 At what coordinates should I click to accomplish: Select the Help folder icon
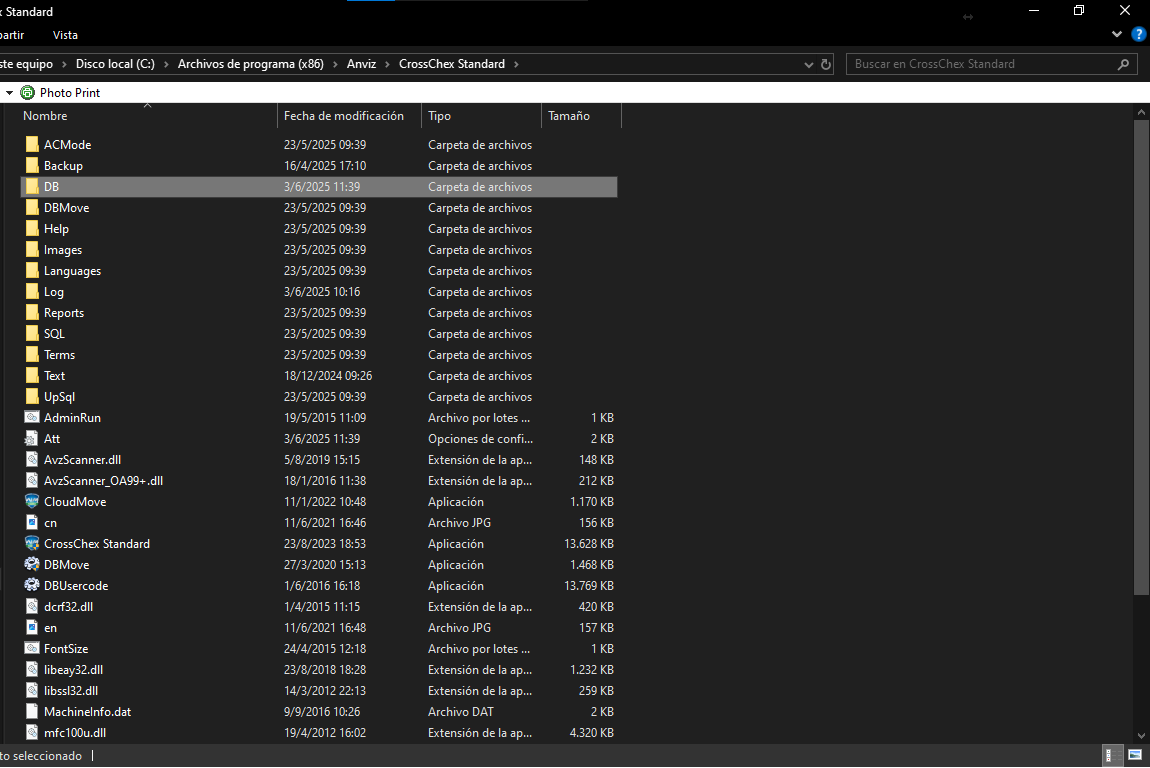coord(32,229)
